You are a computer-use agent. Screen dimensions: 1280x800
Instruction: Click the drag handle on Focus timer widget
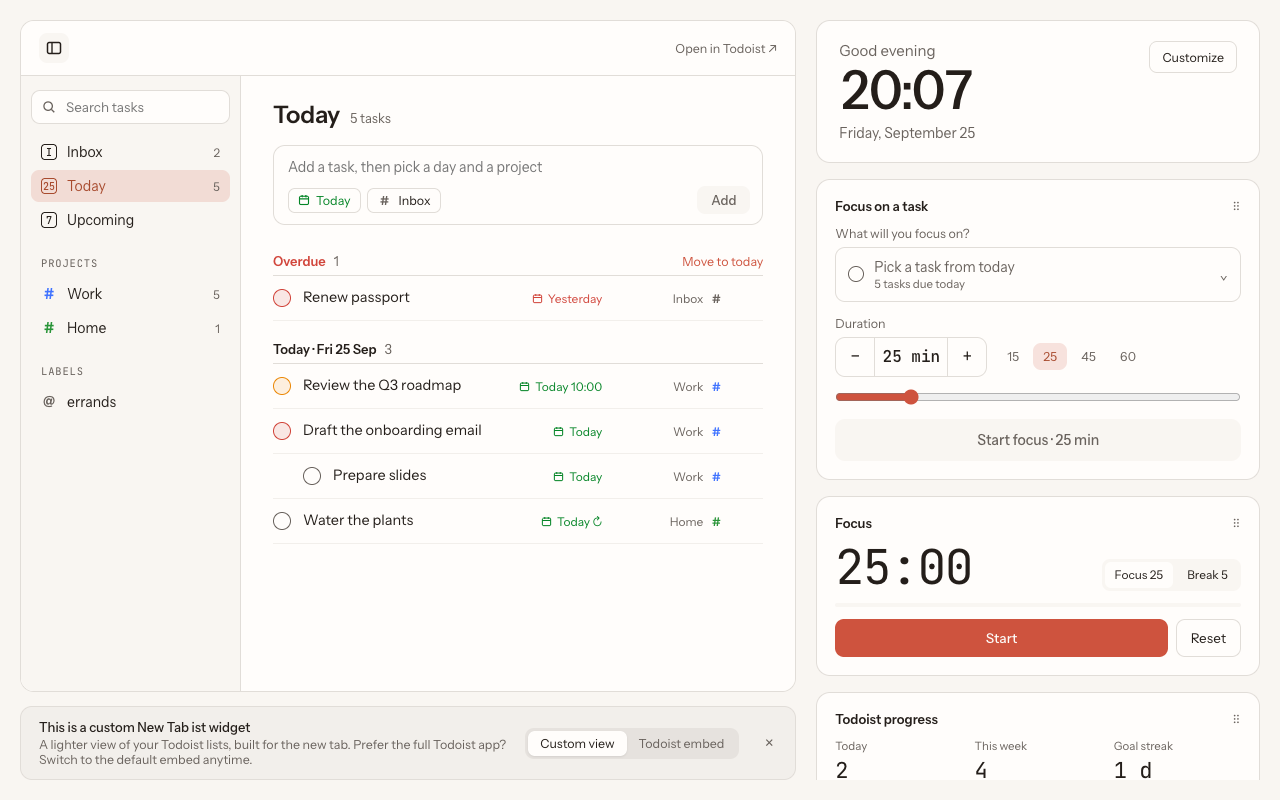(1236, 523)
